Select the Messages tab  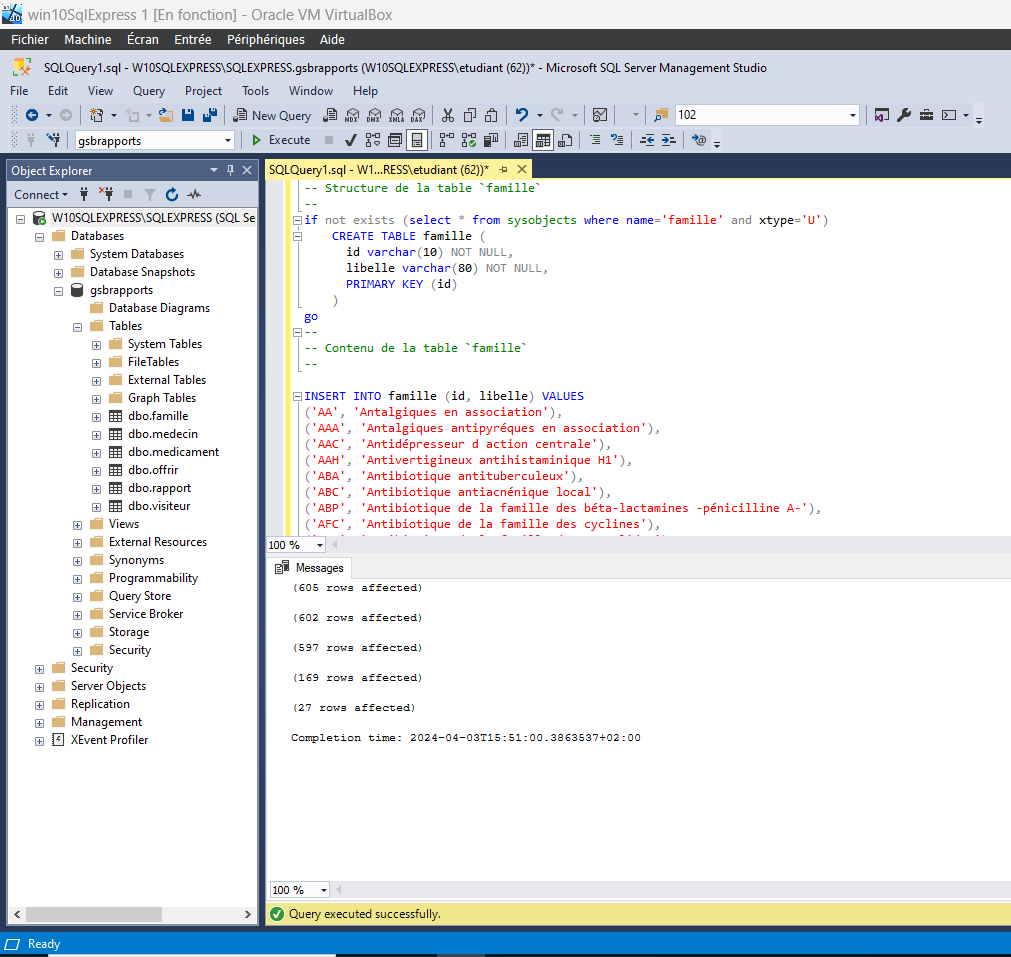tap(318, 568)
